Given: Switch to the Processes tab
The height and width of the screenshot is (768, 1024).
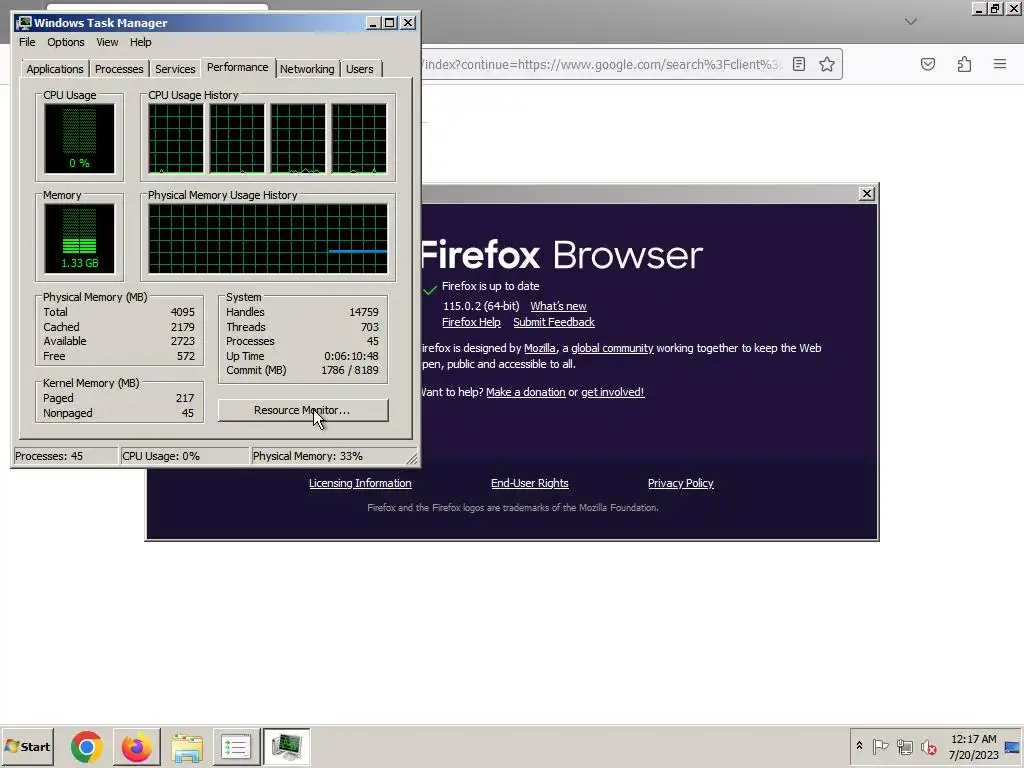Looking at the screenshot, I should (119, 69).
